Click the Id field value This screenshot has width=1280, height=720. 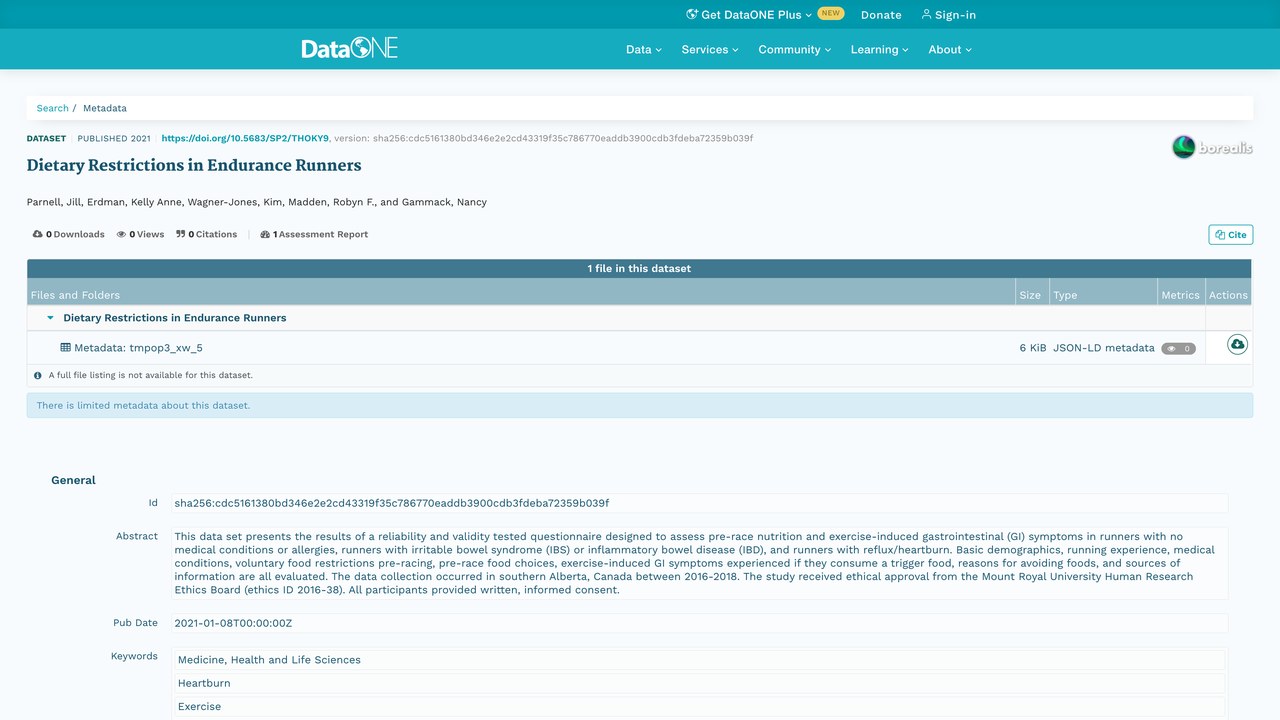click(x=699, y=503)
